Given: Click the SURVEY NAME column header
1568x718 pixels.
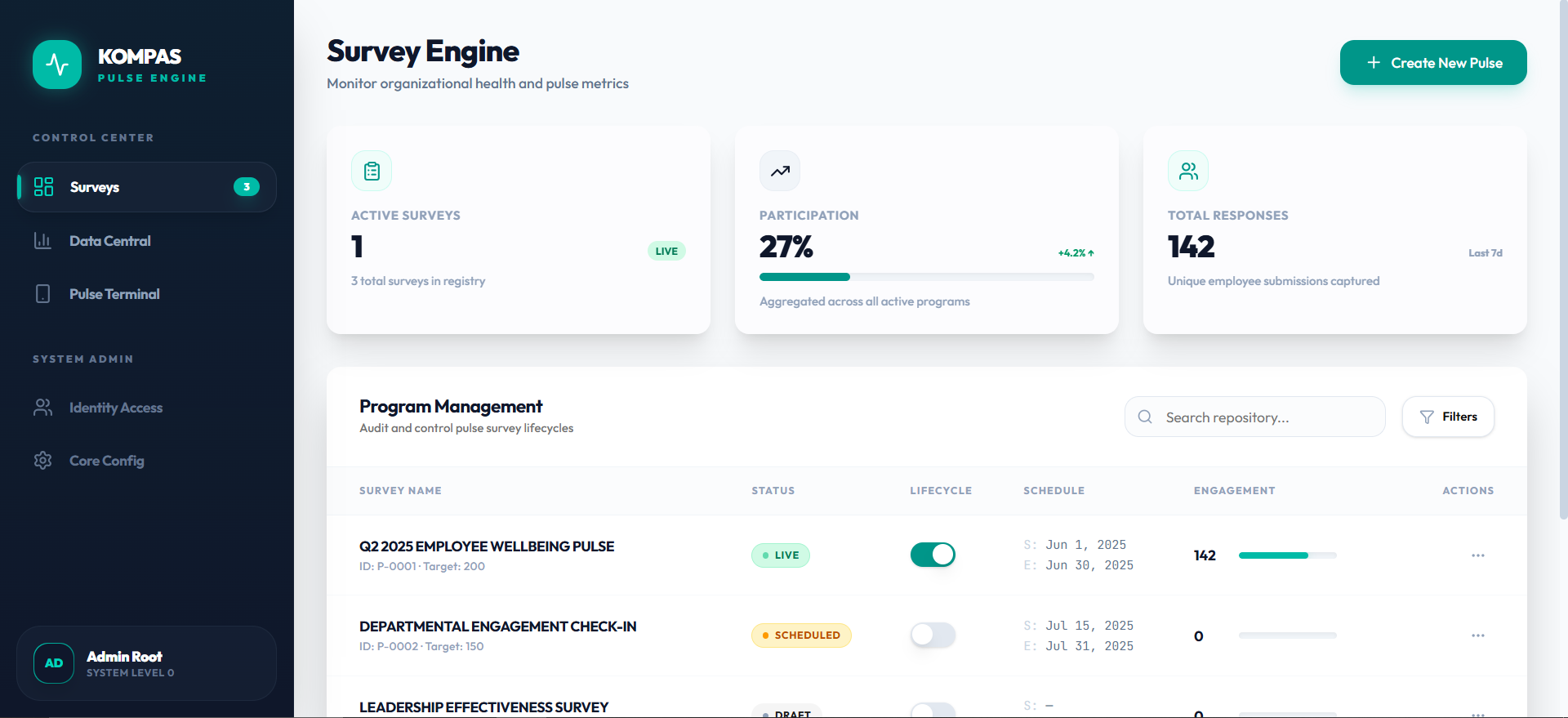Looking at the screenshot, I should point(400,491).
